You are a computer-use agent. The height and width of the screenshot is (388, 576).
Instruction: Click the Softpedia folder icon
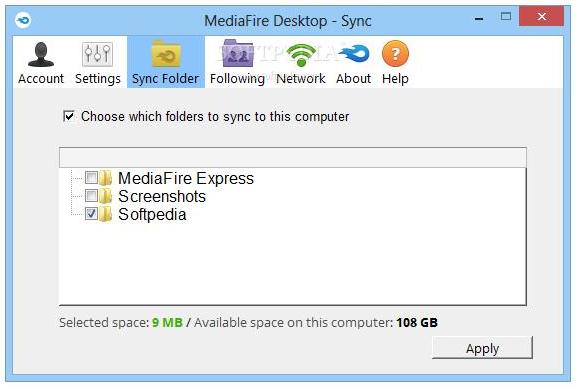click(106, 214)
